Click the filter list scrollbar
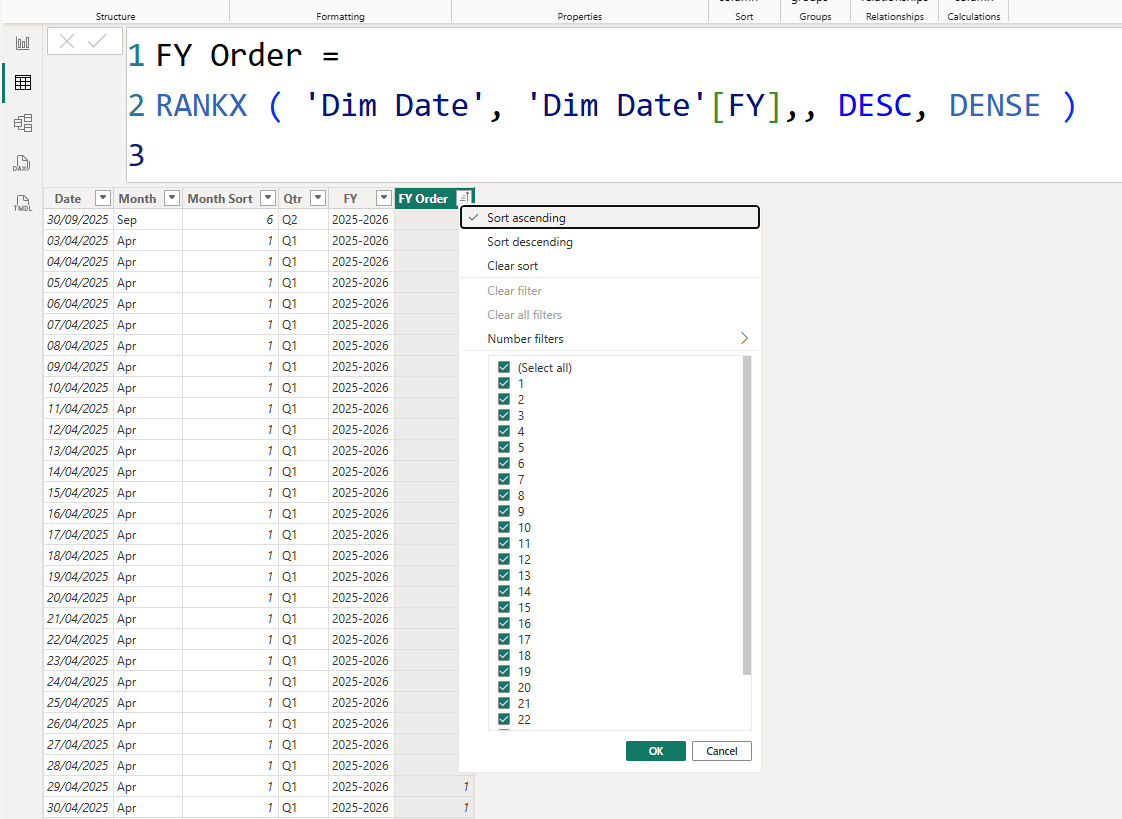This screenshot has width=1122, height=819. 747,515
